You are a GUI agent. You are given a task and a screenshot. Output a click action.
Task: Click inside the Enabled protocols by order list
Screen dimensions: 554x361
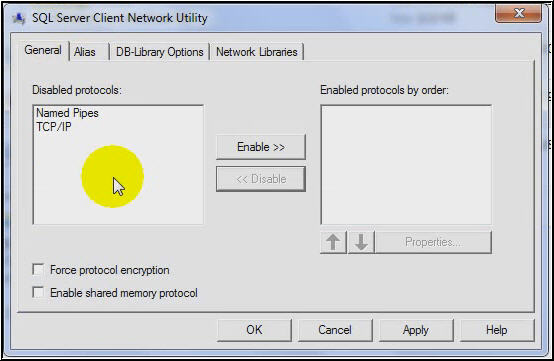tap(406, 165)
